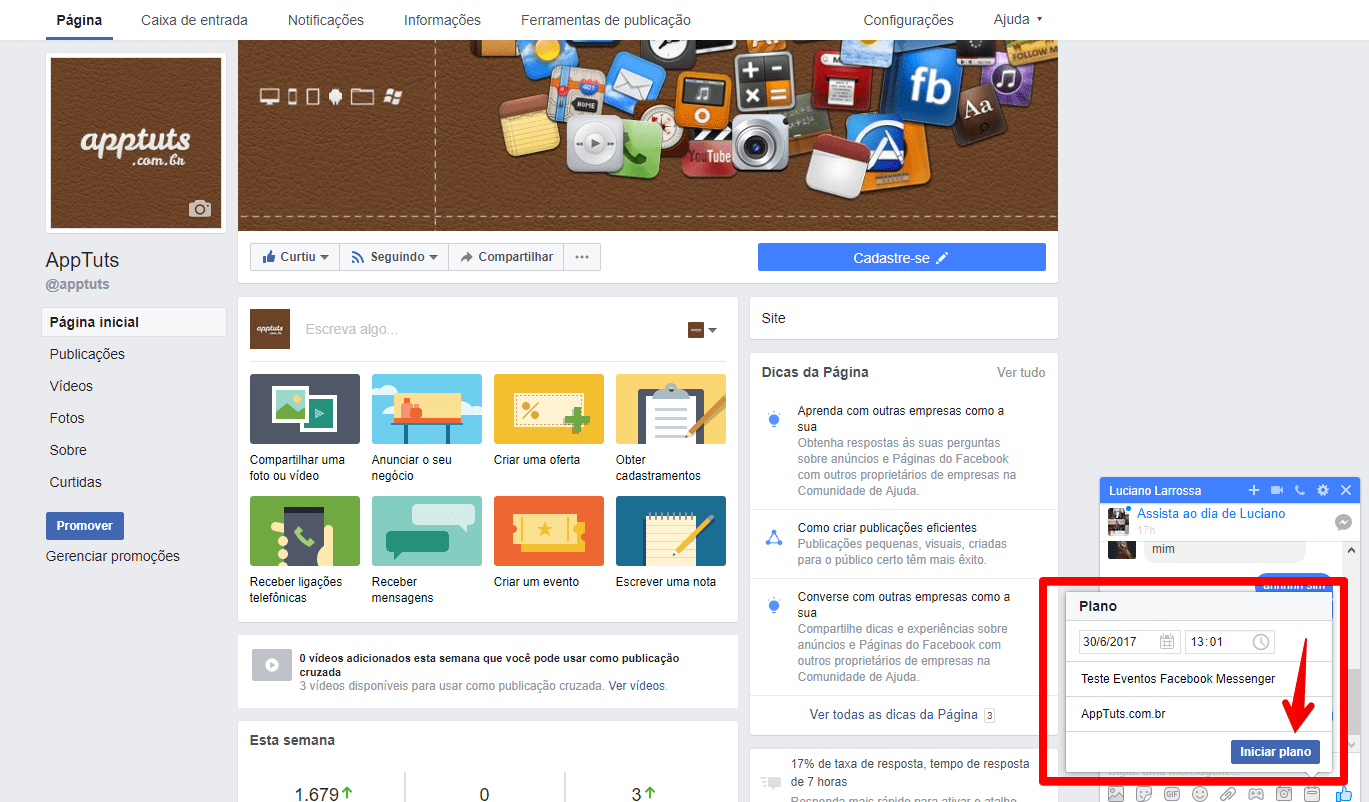Screen dimensions: 1369x802
Task: Open Gerenciar promoções link
Action: (113, 556)
